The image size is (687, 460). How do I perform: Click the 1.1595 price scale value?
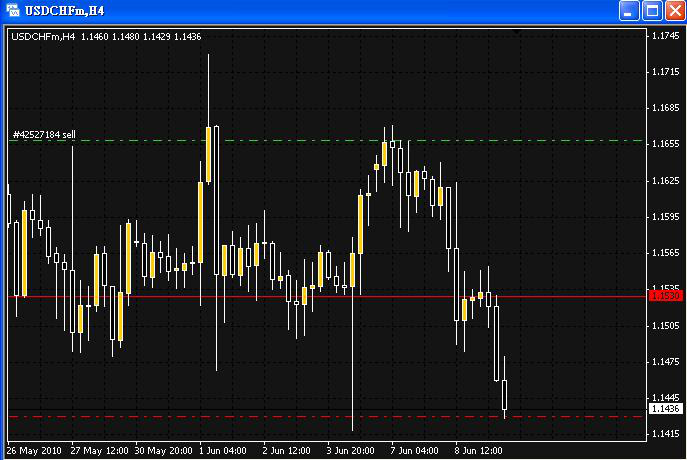pyautogui.click(x=666, y=217)
